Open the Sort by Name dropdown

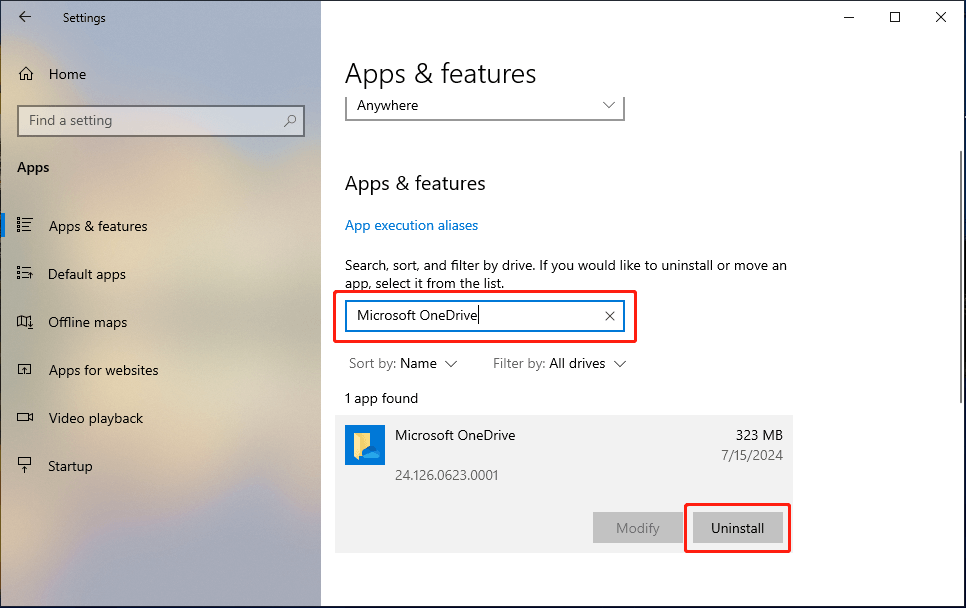(403, 363)
